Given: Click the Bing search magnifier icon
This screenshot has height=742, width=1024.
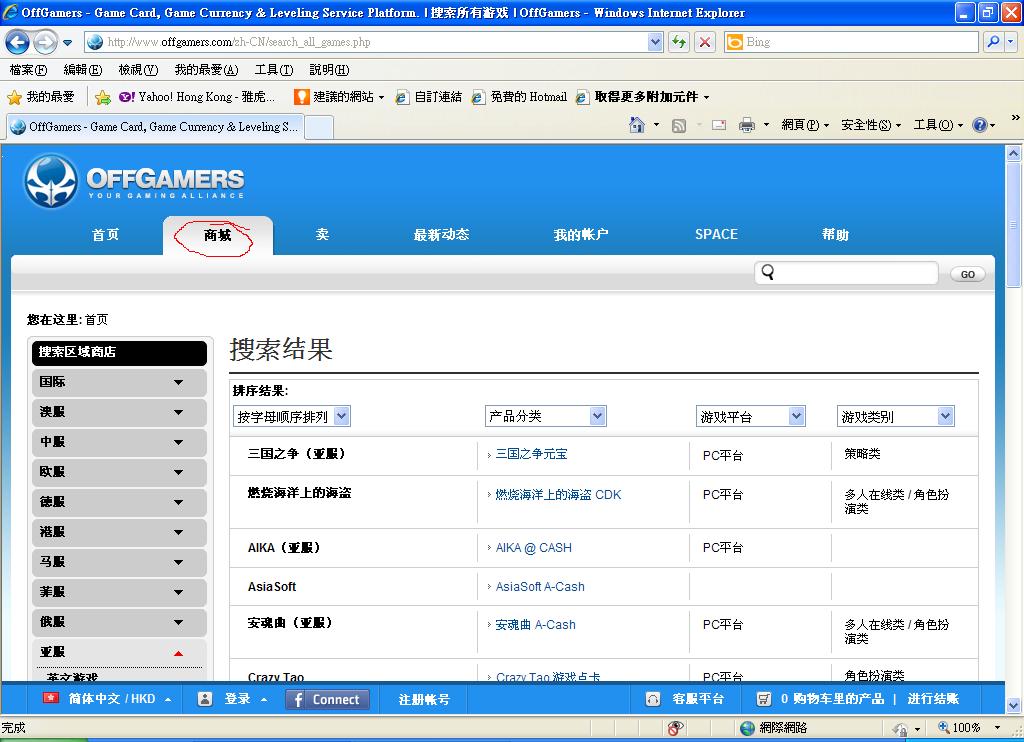Looking at the screenshot, I should point(993,42).
